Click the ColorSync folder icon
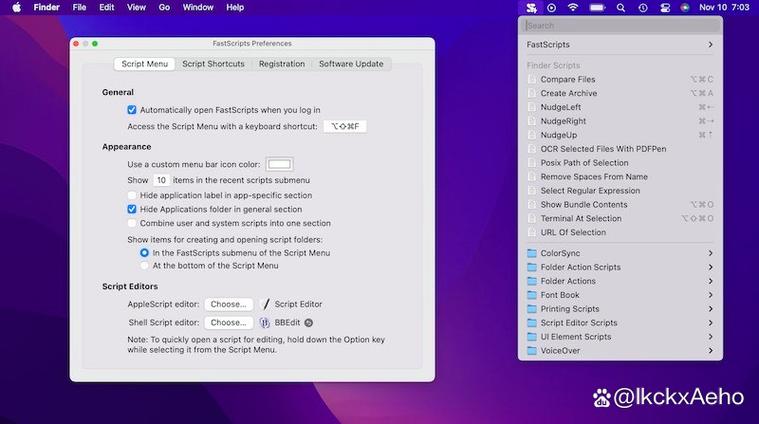Image resolution: width=759 pixels, height=424 pixels. pyautogui.click(x=532, y=253)
